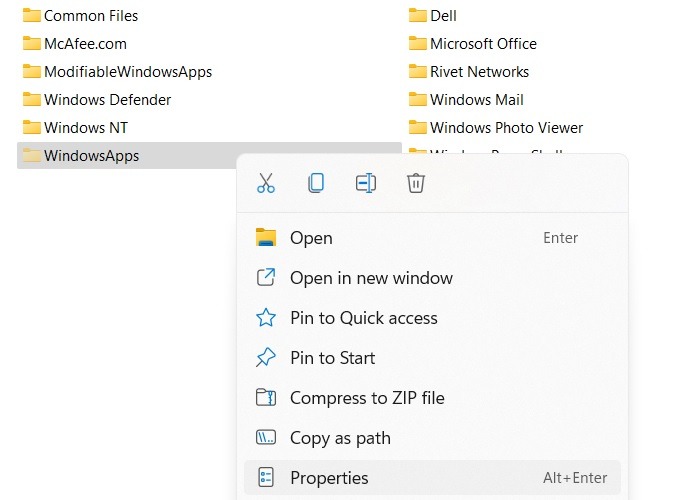Select Copy as path
The width and height of the screenshot is (700, 500).
click(432, 438)
